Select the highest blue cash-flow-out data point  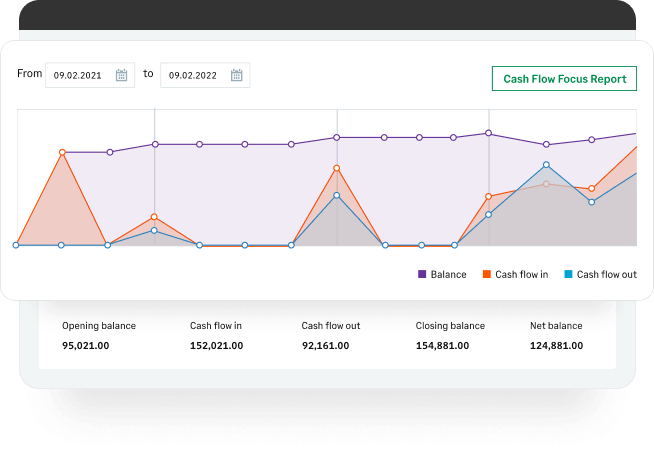pos(546,165)
